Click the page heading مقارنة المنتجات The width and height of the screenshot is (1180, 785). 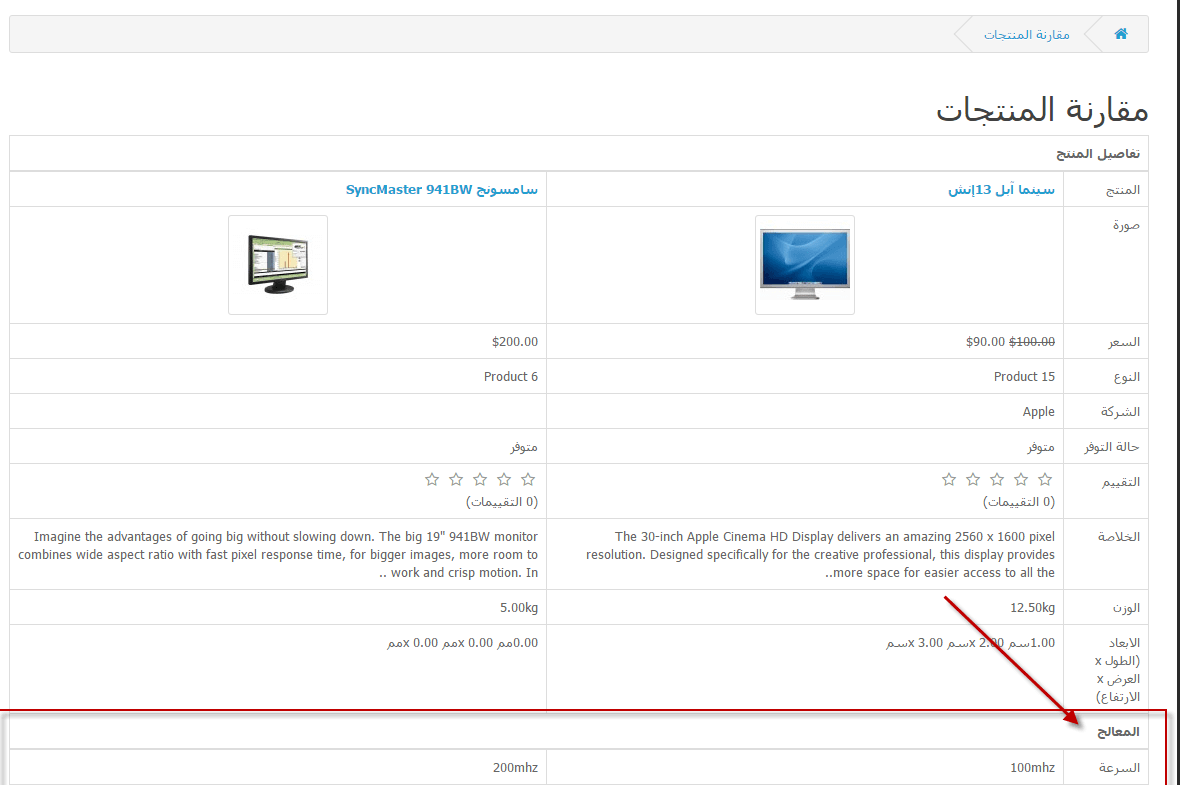1042,111
